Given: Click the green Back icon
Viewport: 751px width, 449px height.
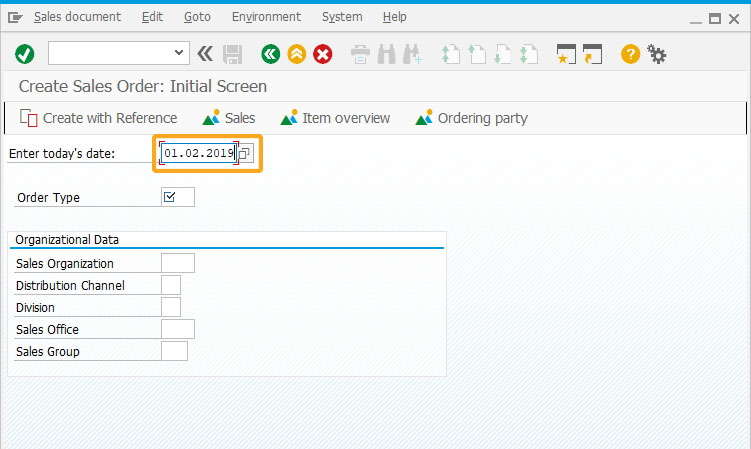Looking at the screenshot, I should point(271,54).
